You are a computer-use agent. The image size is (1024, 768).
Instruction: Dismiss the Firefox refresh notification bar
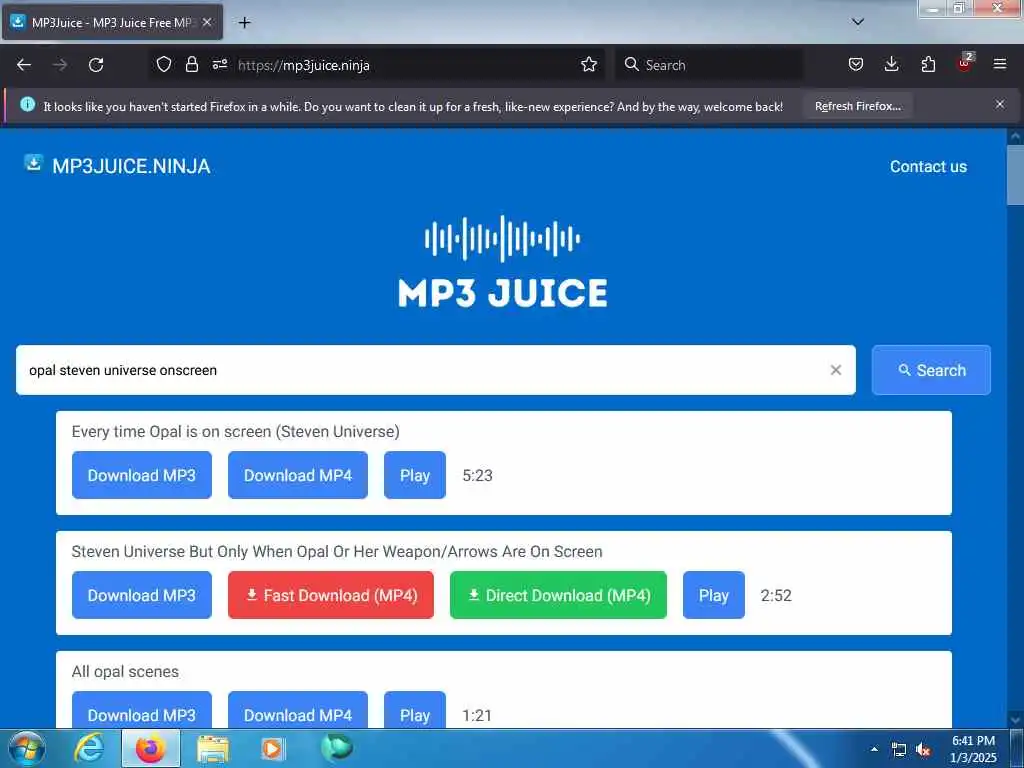pos(999,104)
